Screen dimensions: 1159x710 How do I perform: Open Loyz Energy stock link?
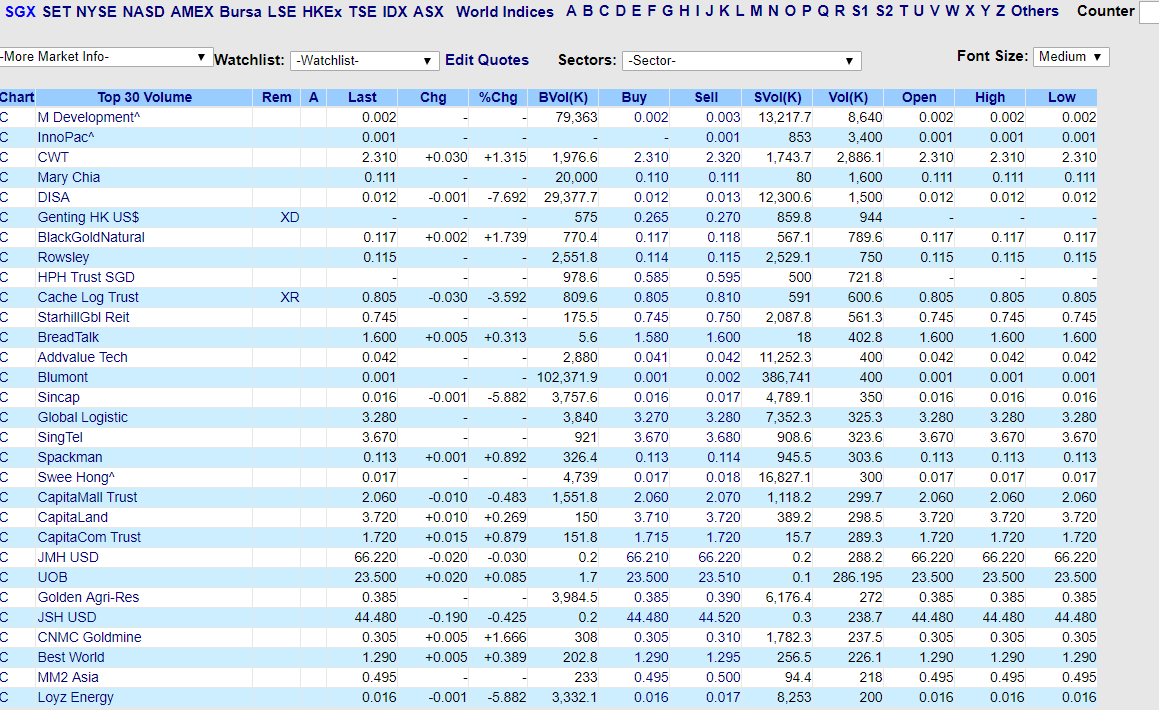tap(75, 697)
